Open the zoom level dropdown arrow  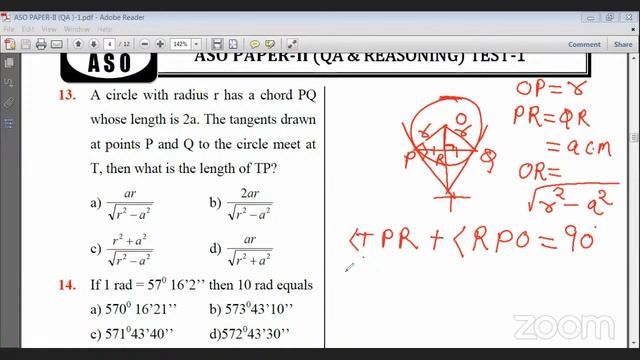196,44
